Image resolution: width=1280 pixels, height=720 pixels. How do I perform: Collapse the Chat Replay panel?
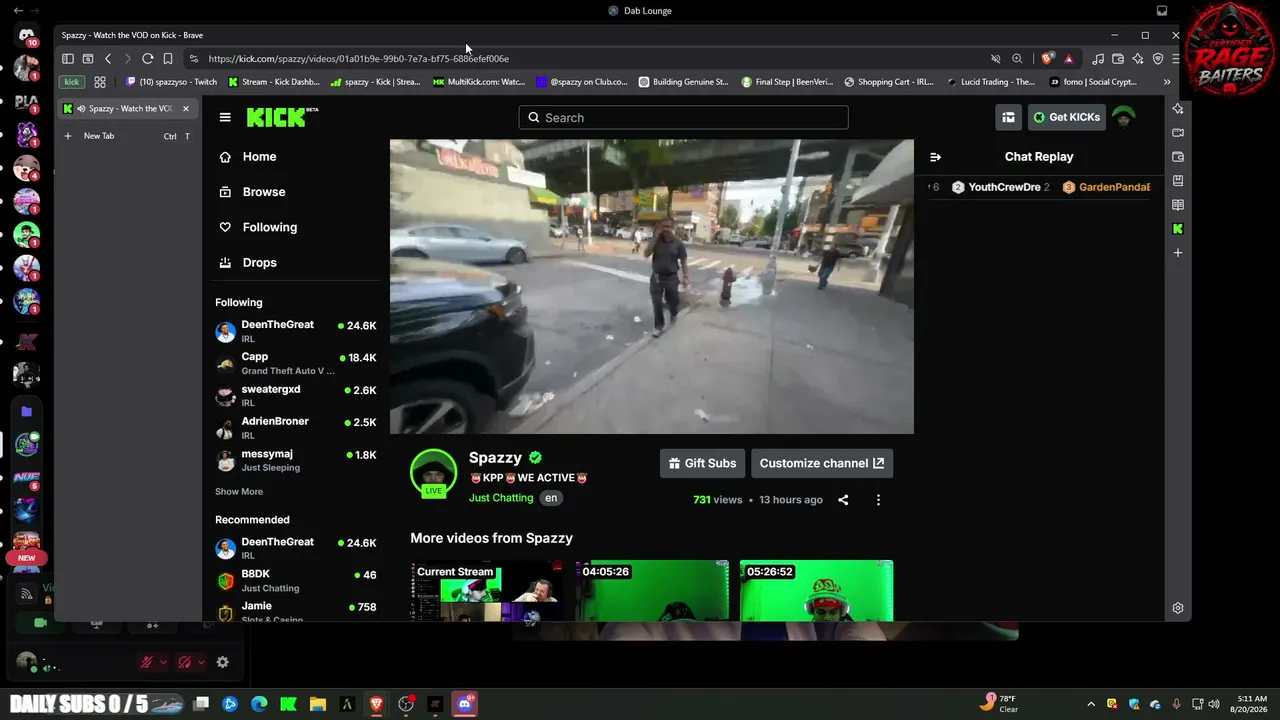(935, 157)
